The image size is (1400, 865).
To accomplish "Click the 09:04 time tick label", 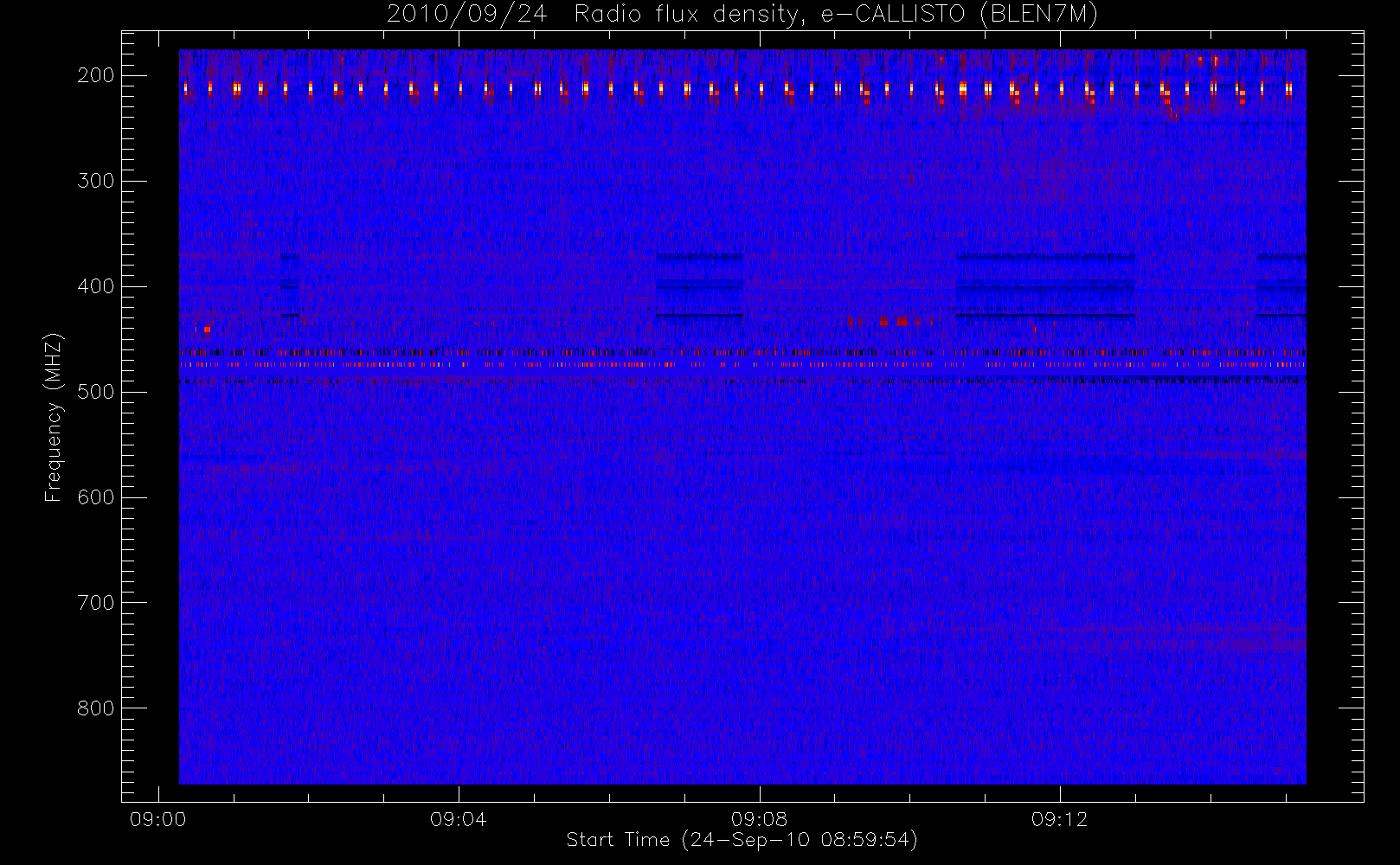I will [458, 819].
